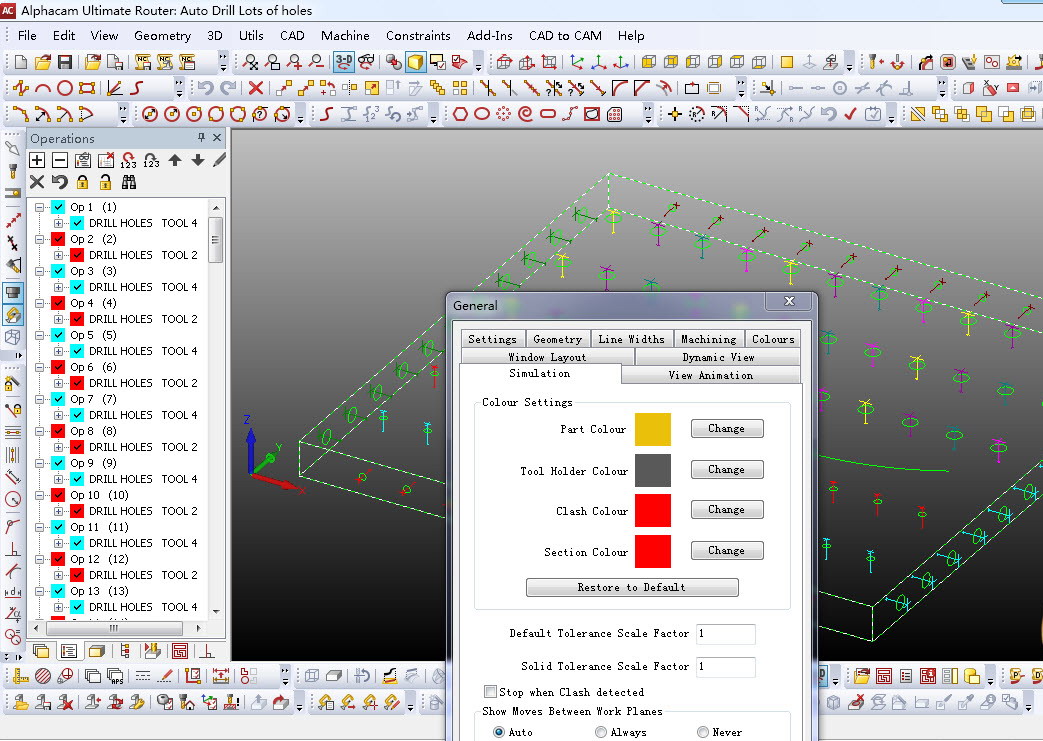Select the Rectangle geometry tool
Screen dimensions: 1043x741
tap(86, 88)
